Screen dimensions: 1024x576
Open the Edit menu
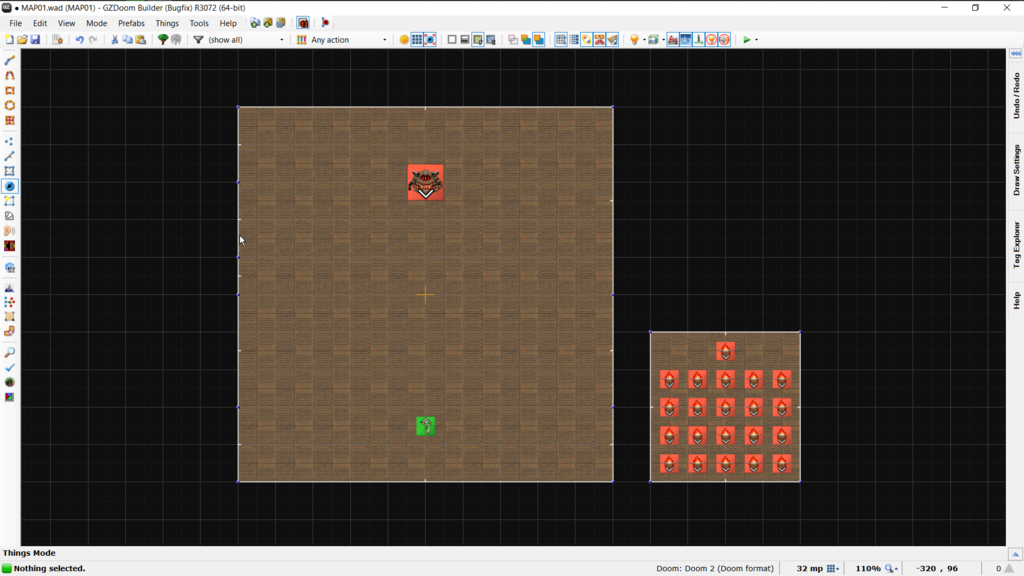pos(40,23)
